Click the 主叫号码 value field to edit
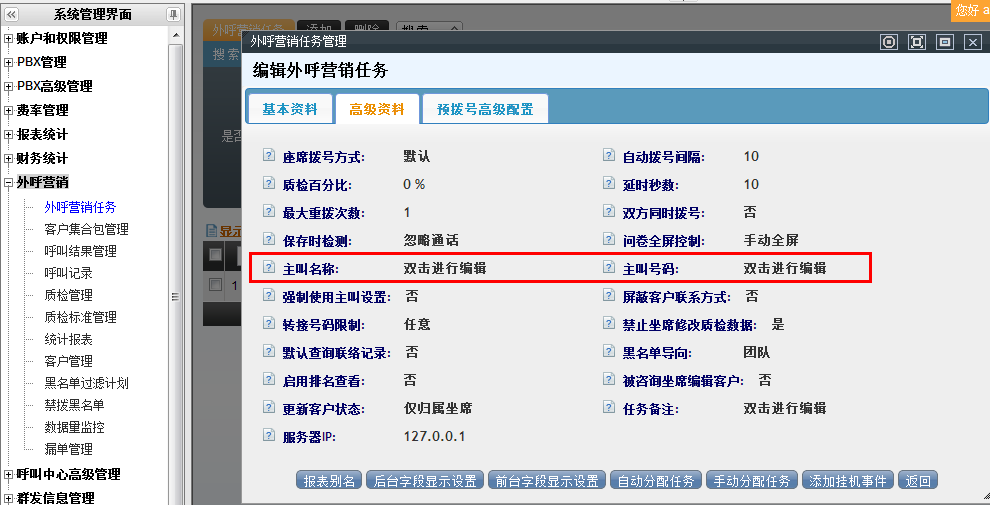 click(x=784, y=269)
